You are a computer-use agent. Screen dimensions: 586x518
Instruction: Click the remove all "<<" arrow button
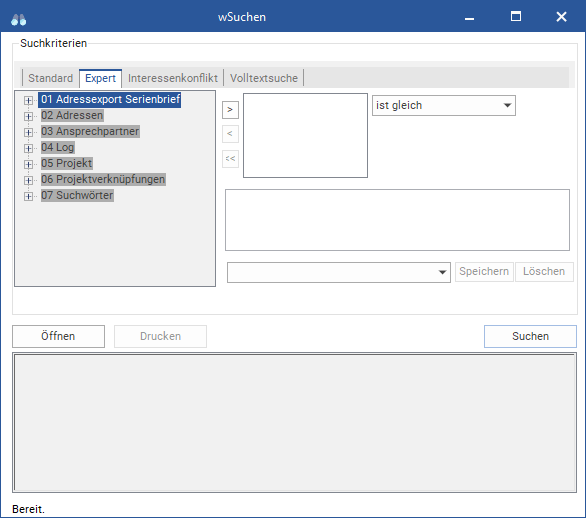point(230,159)
